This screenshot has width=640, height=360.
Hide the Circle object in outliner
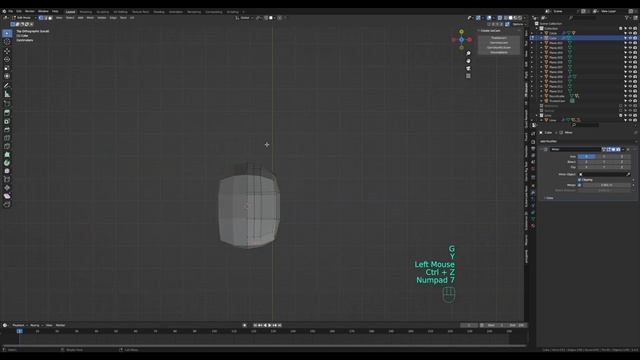click(630, 33)
